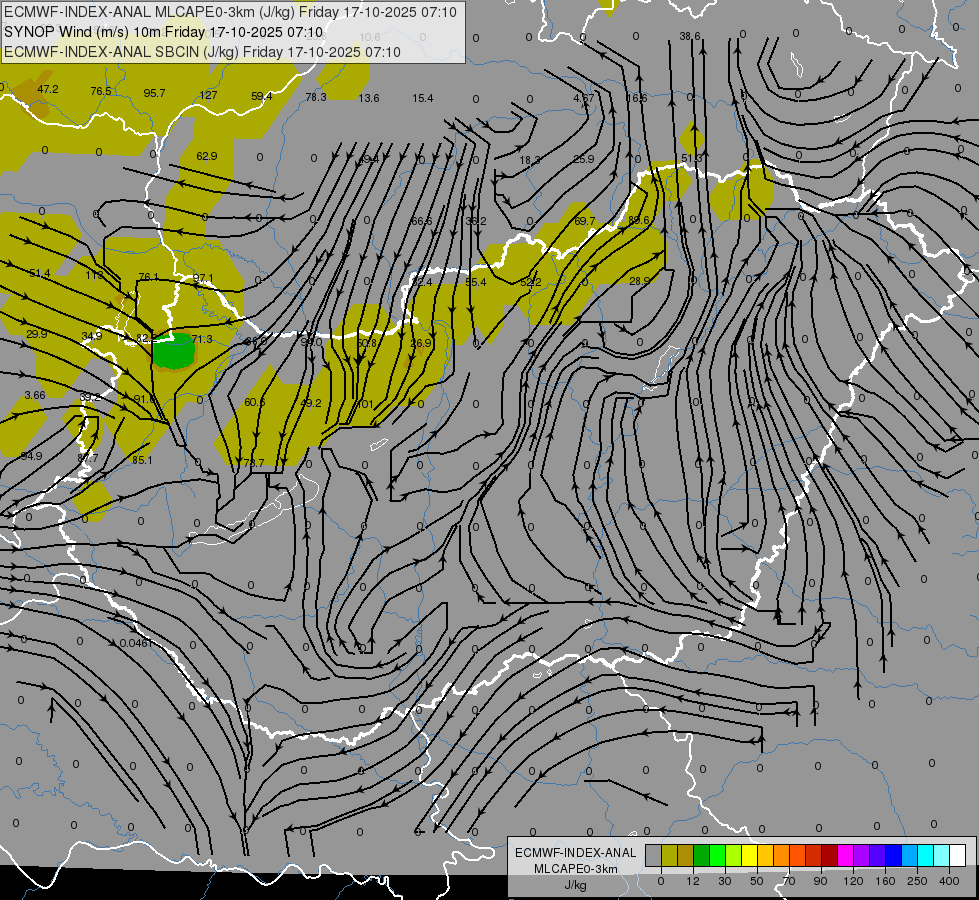The height and width of the screenshot is (900, 979).
Task: Click map value 32.4
Action: (421, 282)
